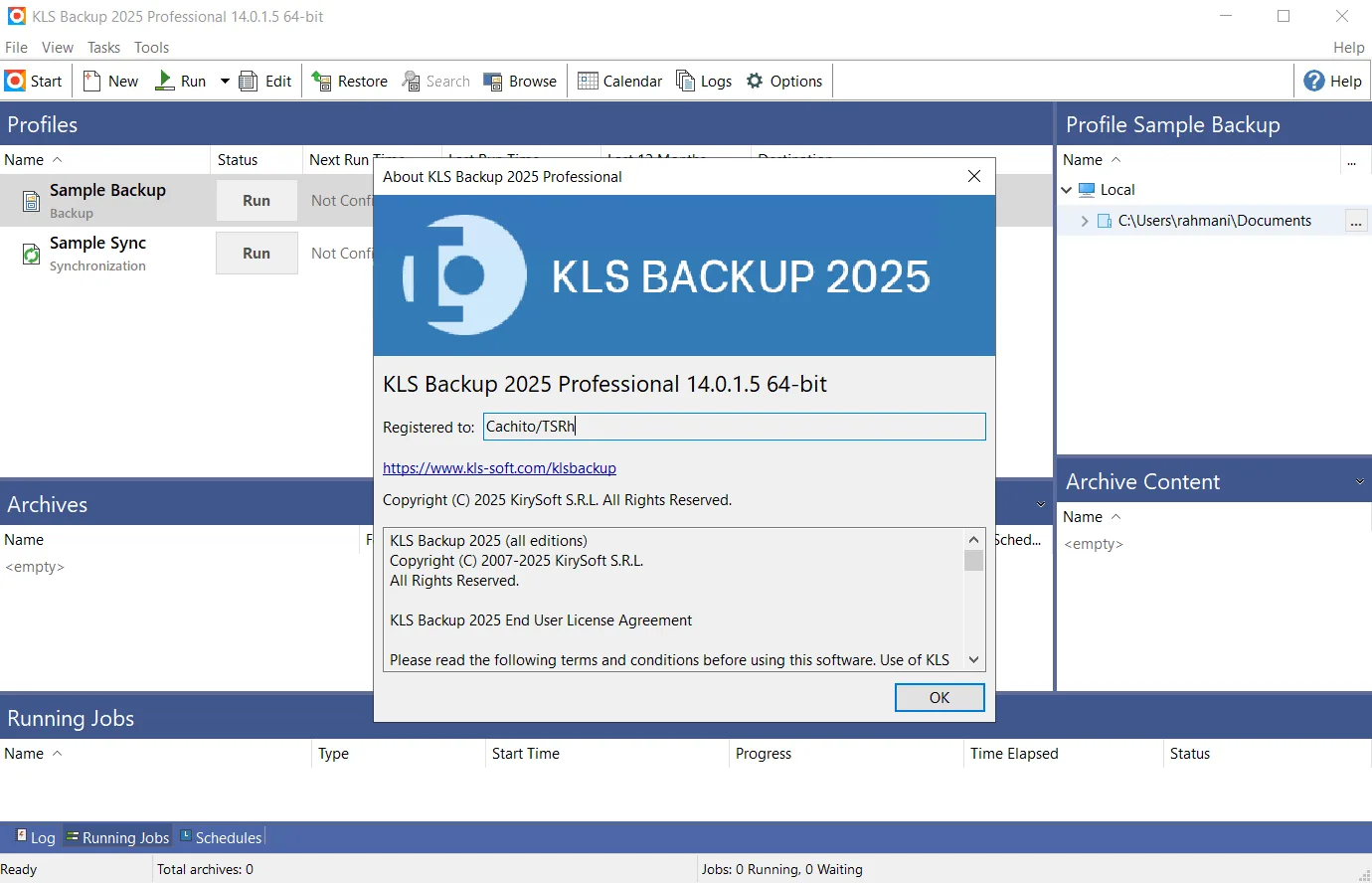Collapse the Archives panel chevron
Image resolution: width=1372 pixels, height=883 pixels.
1041,504
